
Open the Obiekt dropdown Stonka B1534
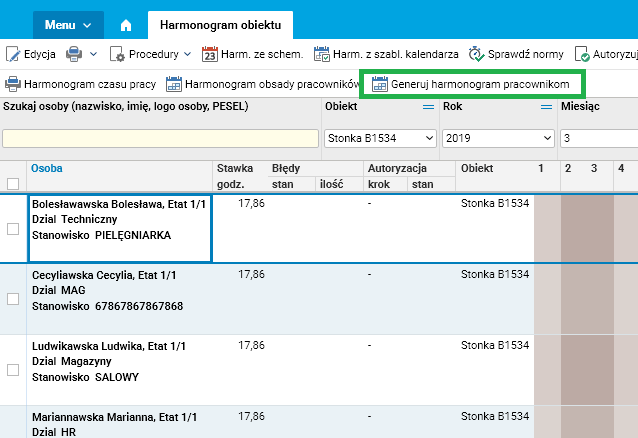click(x=381, y=138)
